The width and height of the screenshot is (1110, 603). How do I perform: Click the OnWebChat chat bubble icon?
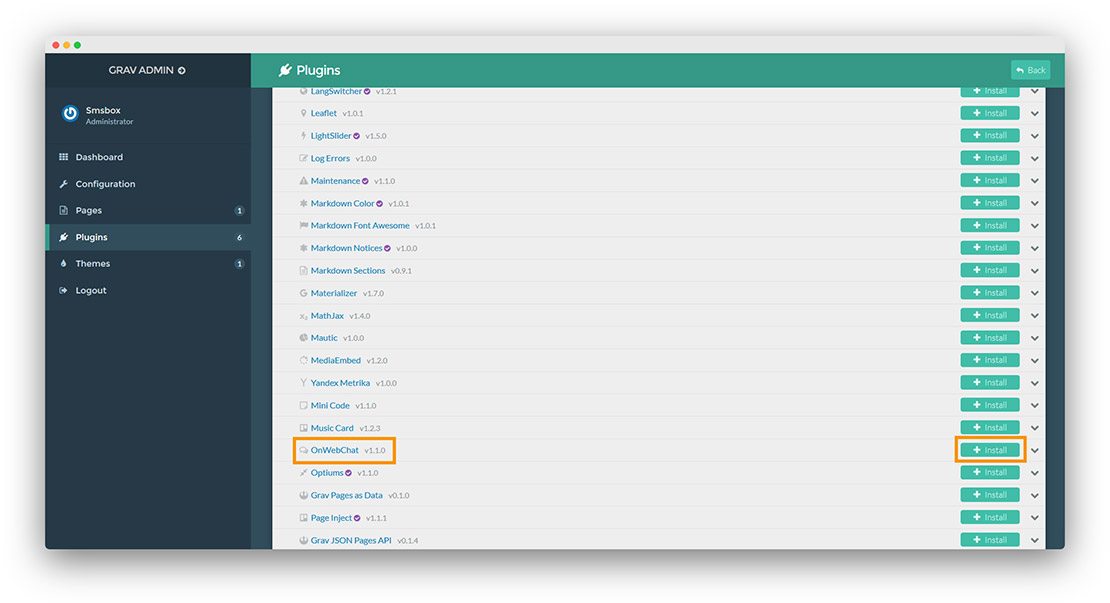[305, 450]
